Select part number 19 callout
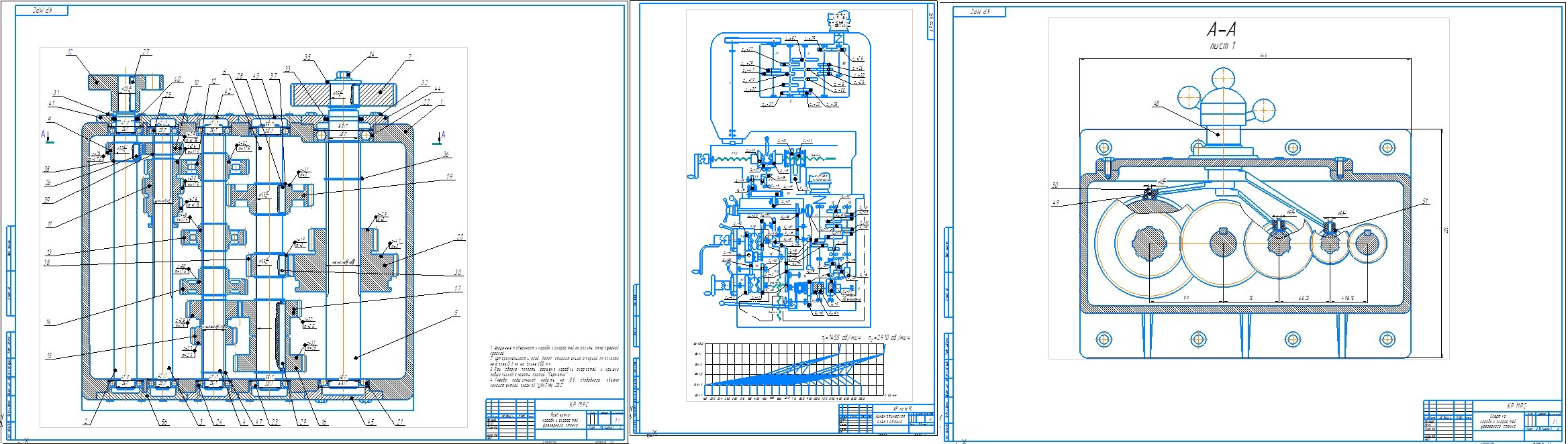1568x444 pixels. (x=450, y=177)
